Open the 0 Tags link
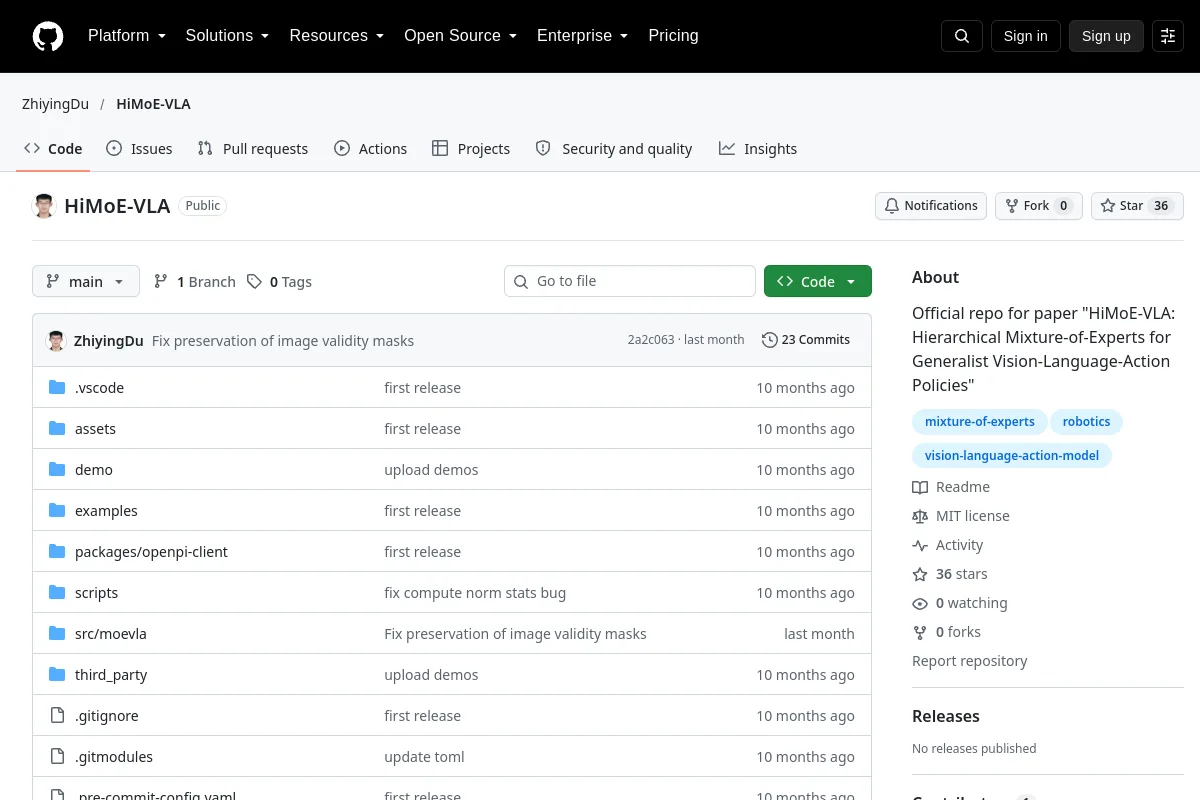The width and height of the screenshot is (1200, 800). click(280, 282)
